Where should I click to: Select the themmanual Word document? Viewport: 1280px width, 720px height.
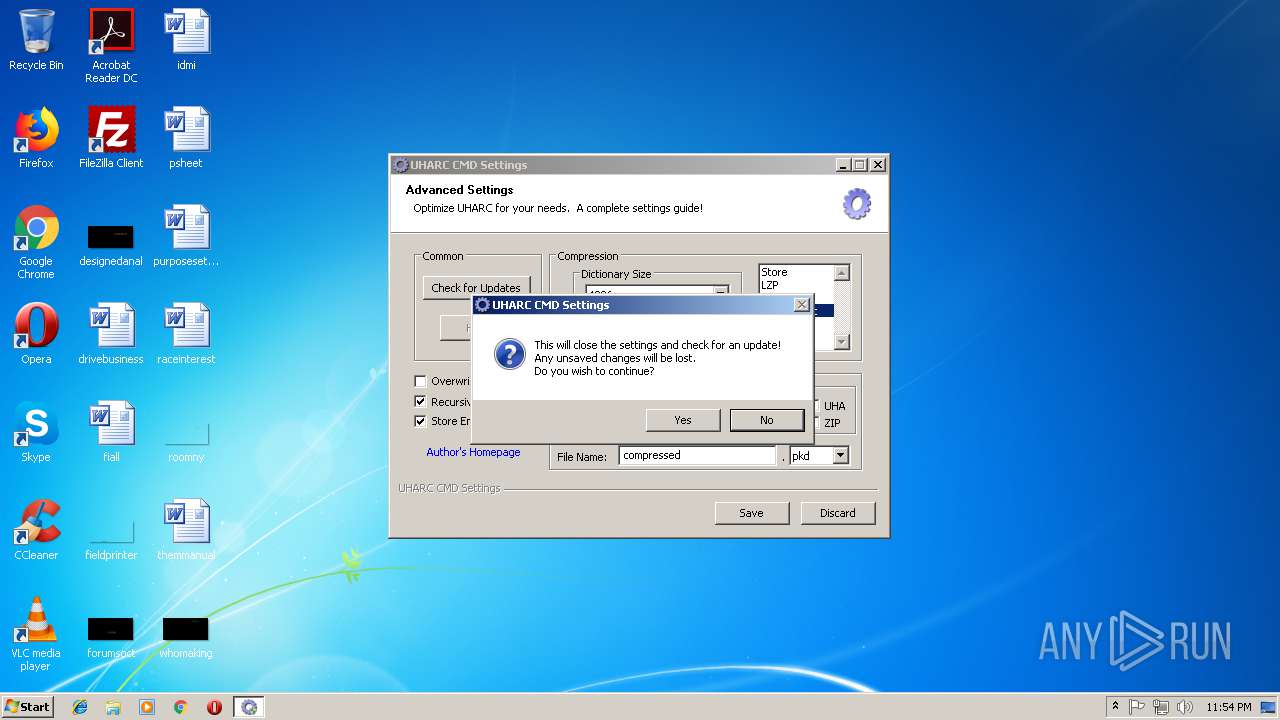point(186,530)
